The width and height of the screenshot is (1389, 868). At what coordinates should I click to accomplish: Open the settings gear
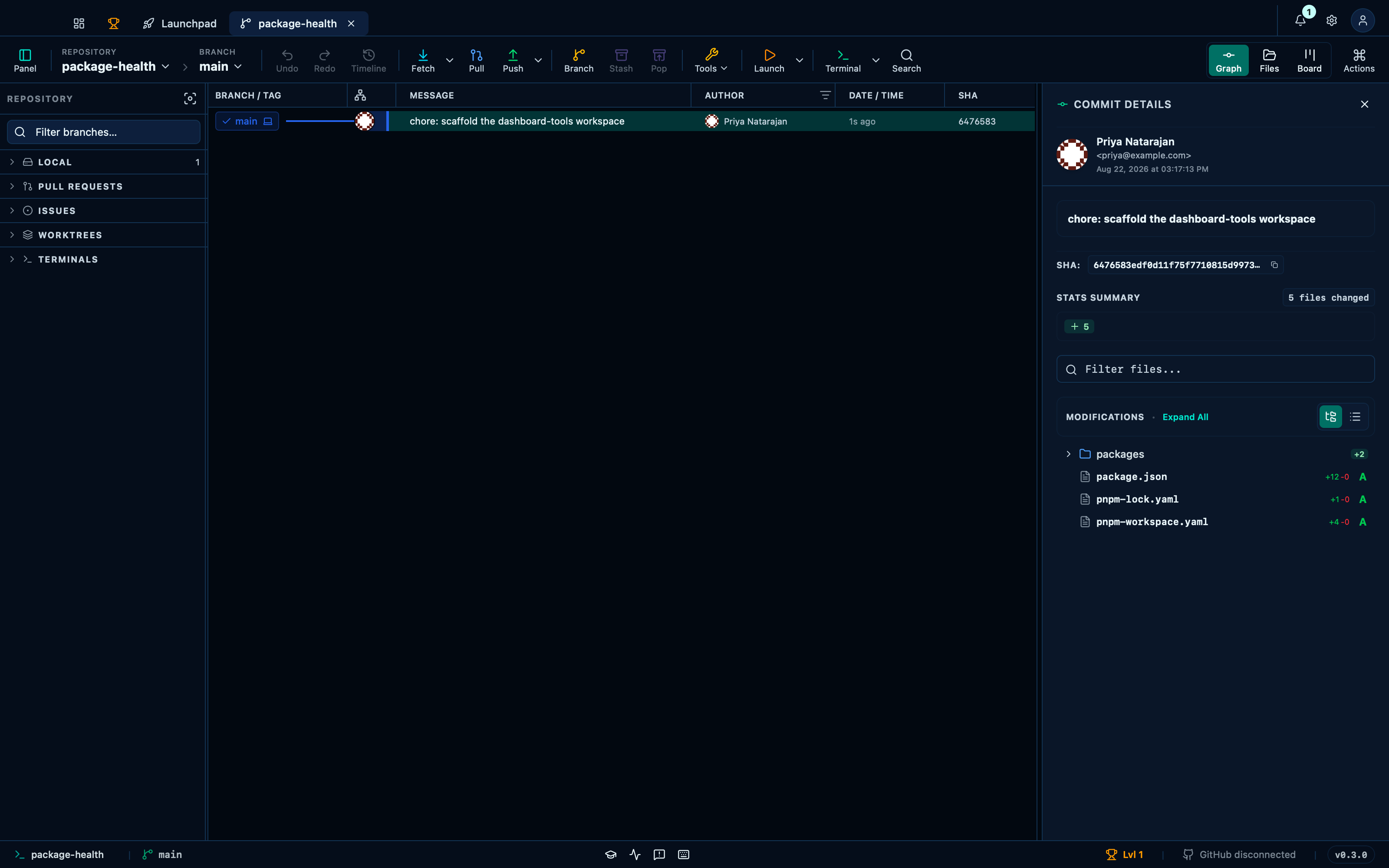point(1332,21)
